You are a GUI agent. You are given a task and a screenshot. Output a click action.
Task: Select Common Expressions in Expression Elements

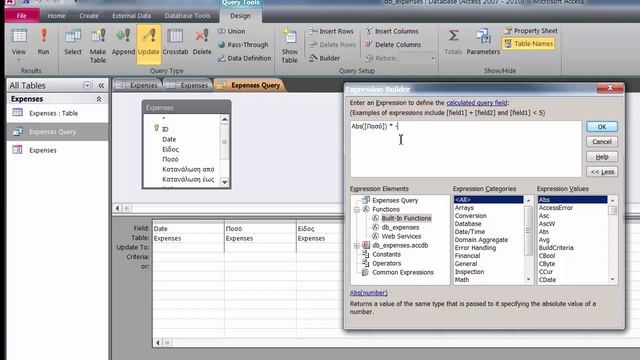pos(403,272)
